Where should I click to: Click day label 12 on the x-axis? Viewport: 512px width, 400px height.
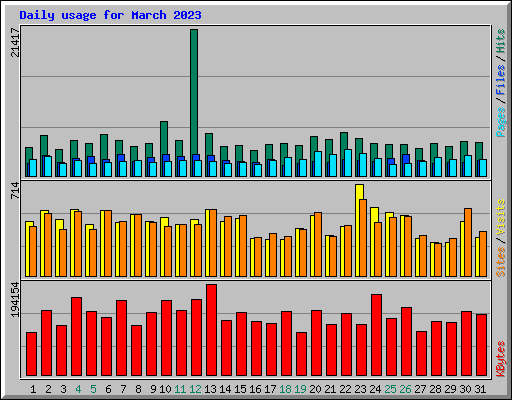(195, 389)
